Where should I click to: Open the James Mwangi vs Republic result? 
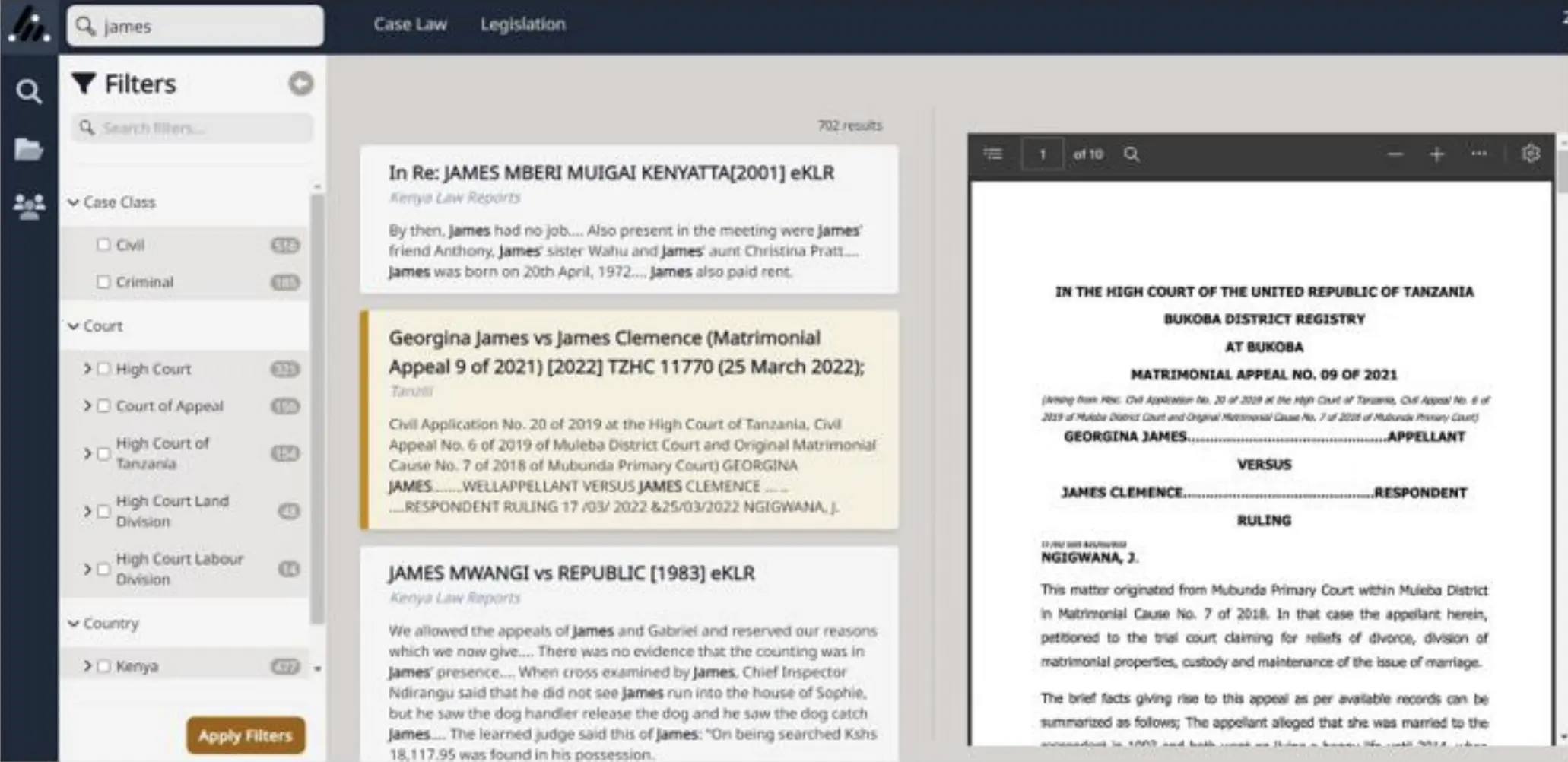tap(572, 573)
